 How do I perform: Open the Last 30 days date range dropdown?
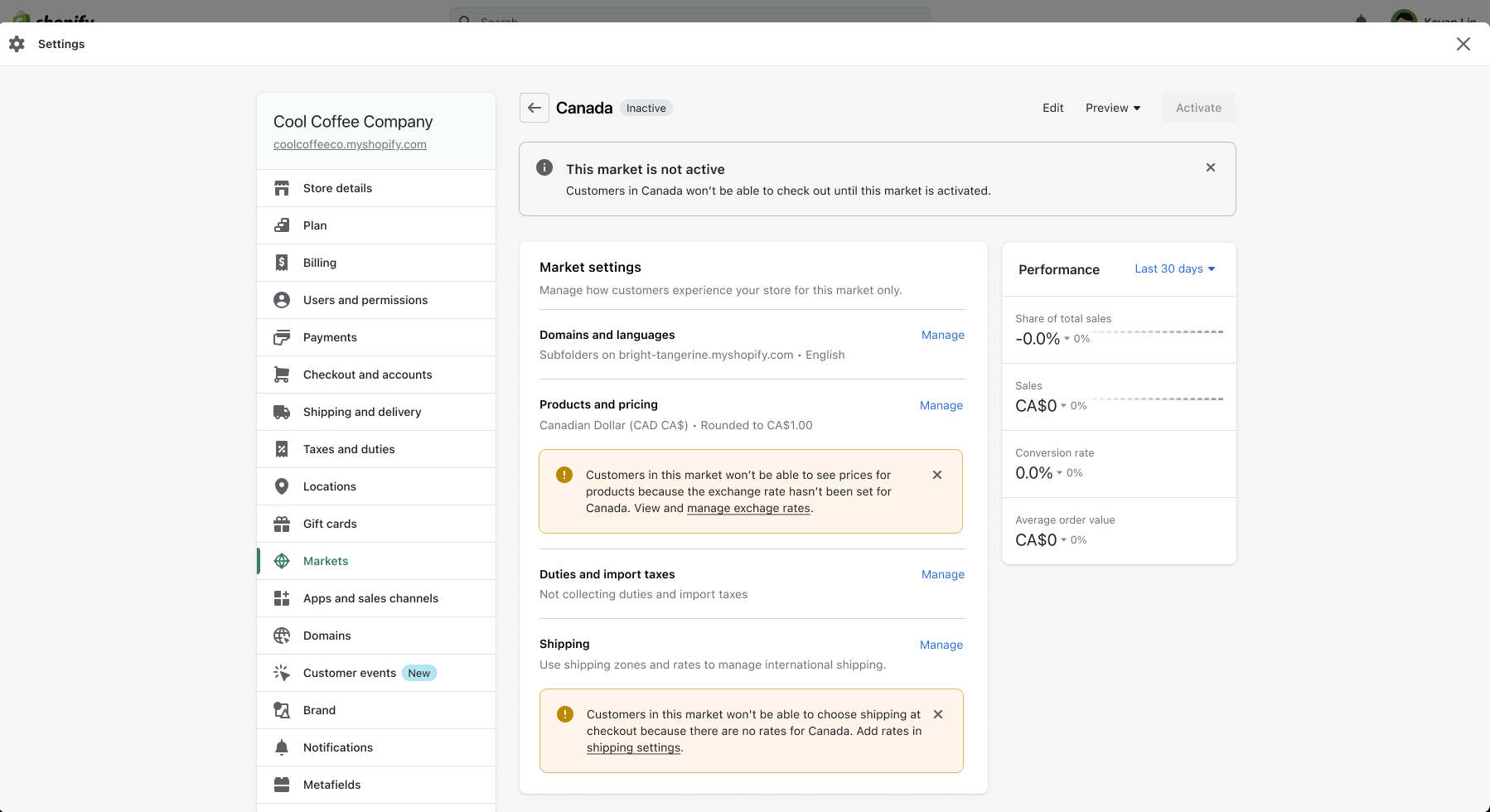coord(1174,268)
